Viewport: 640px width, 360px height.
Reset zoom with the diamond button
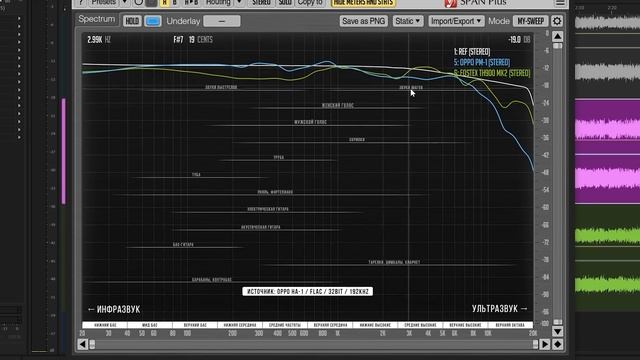[558, 344]
